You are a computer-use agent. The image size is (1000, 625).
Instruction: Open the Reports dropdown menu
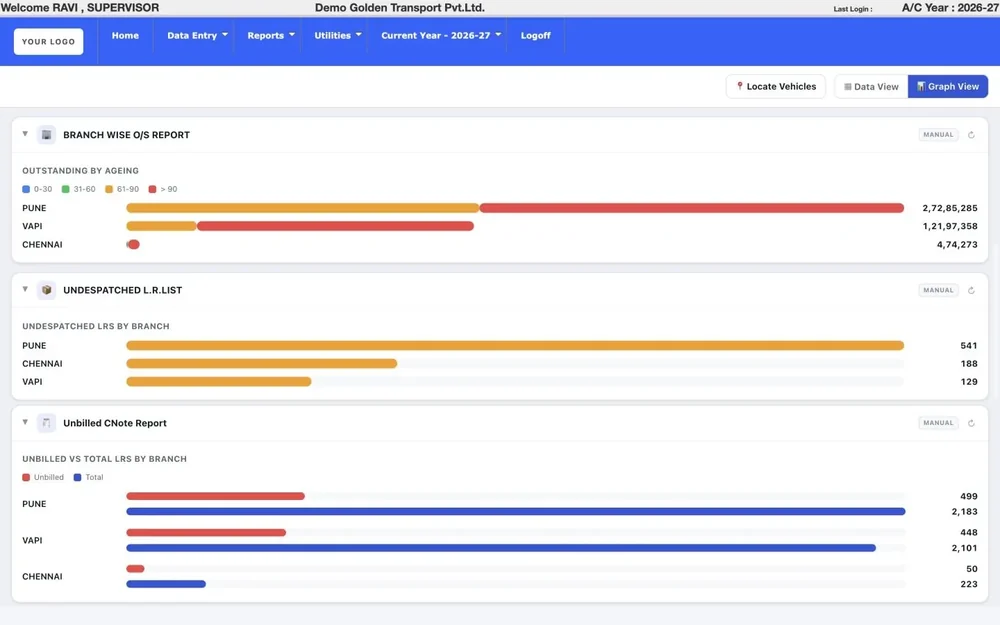270,36
